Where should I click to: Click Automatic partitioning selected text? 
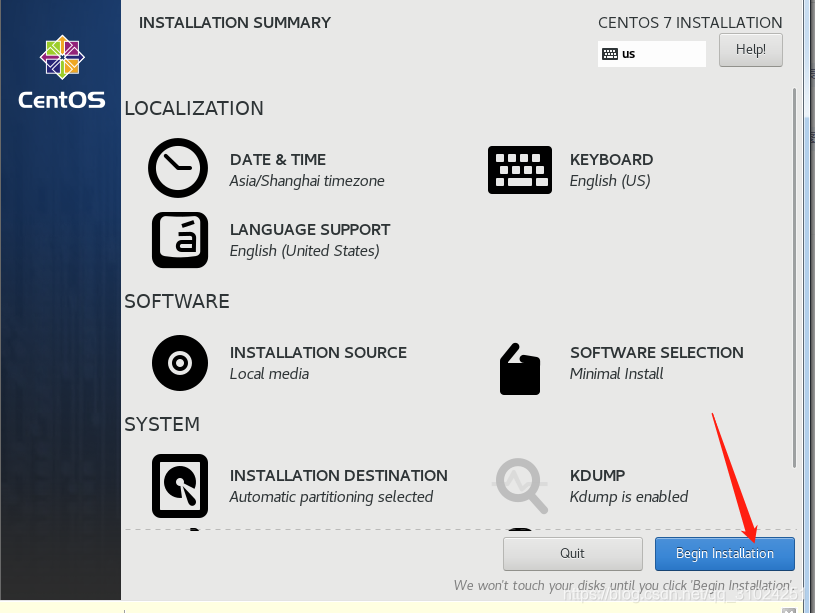click(331, 497)
